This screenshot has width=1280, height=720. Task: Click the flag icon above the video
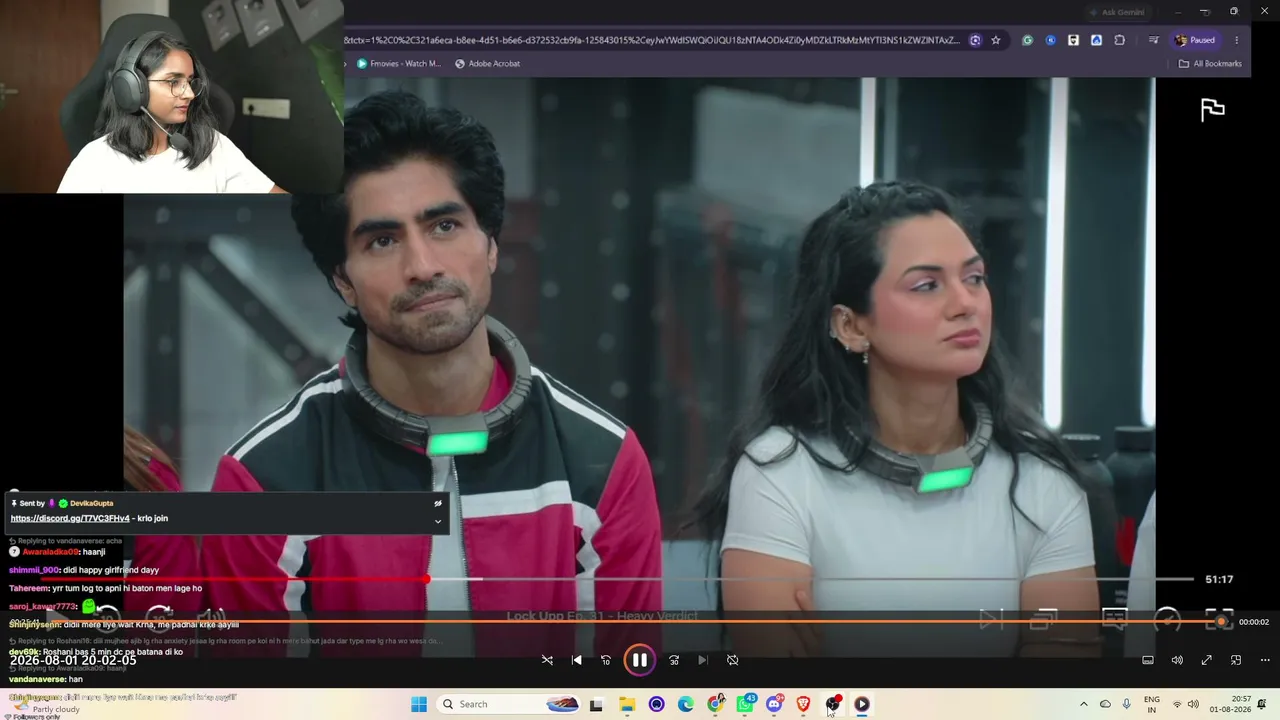pos(1213,110)
